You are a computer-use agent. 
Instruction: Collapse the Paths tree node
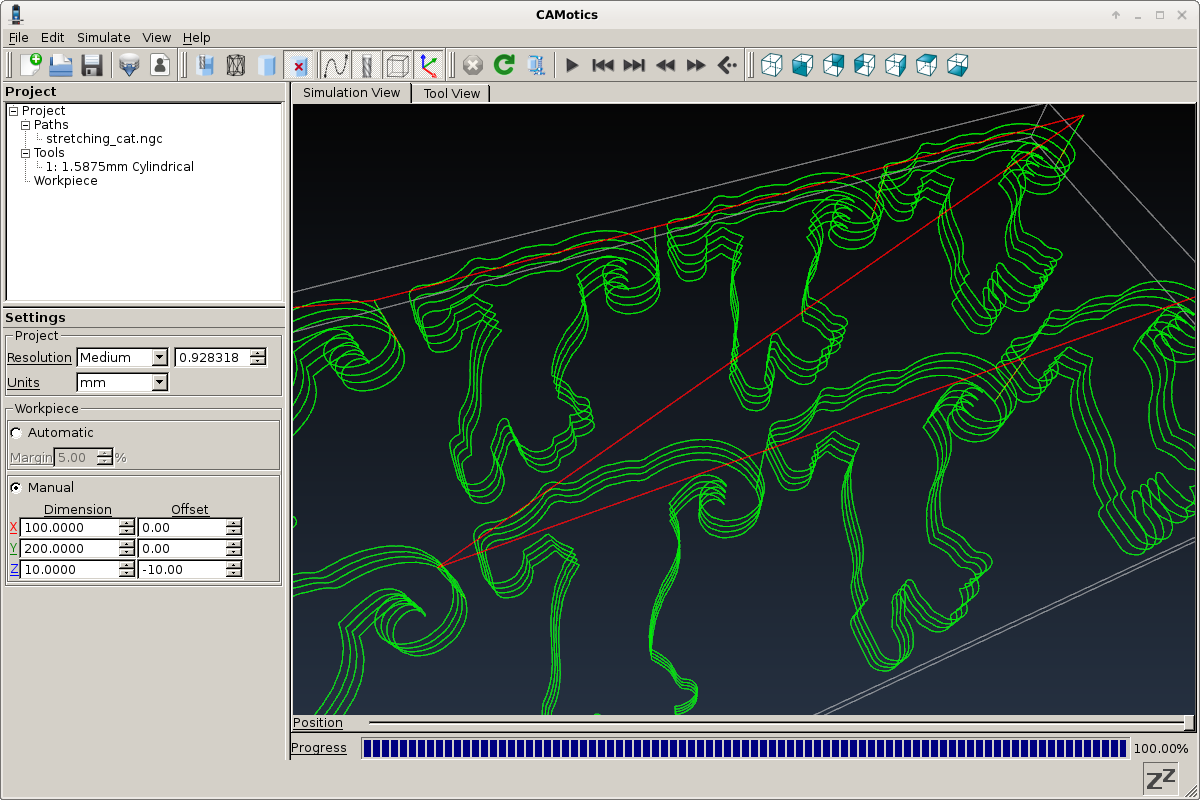pos(25,124)
